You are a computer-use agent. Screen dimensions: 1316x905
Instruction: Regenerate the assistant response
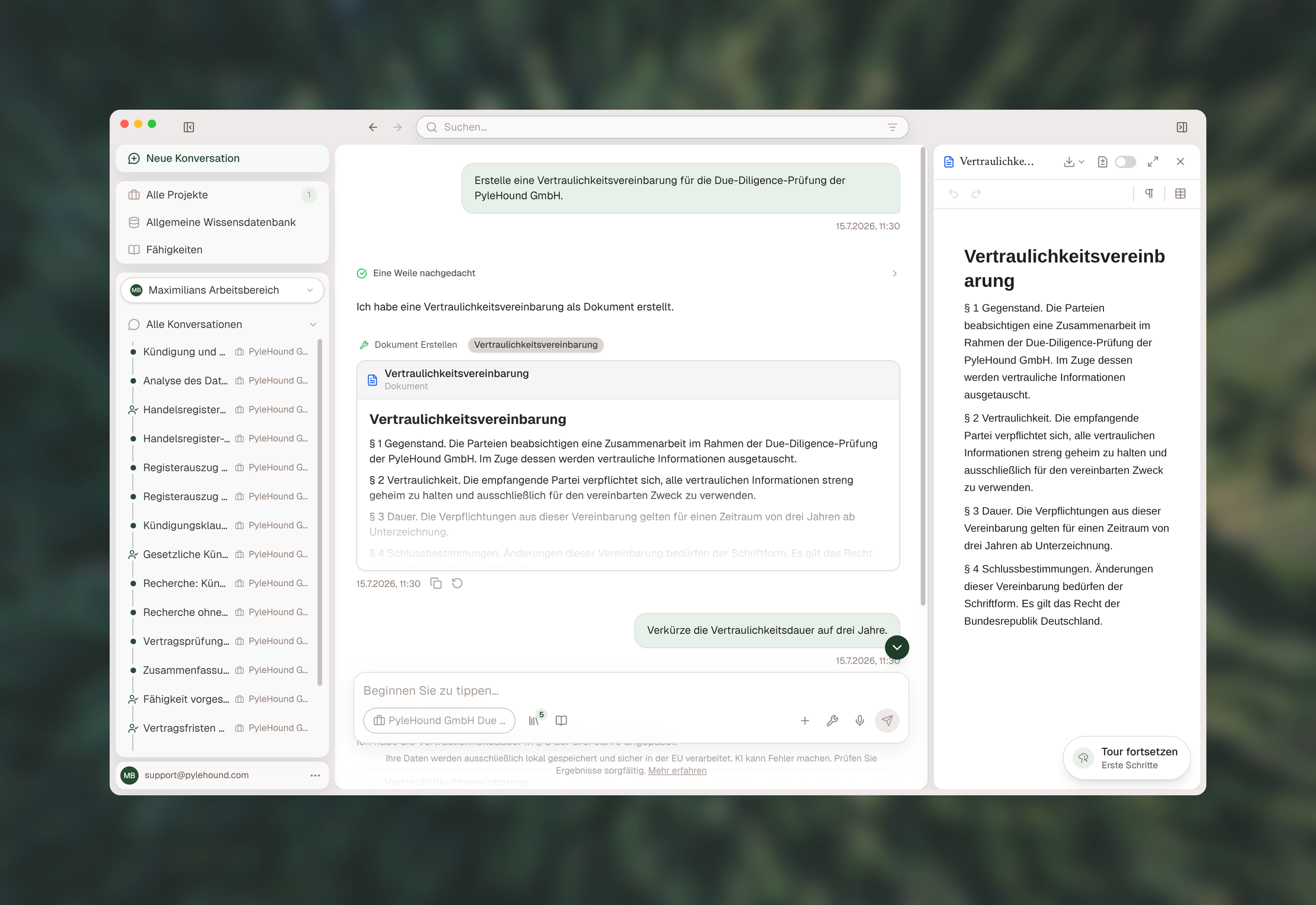(x=458, y=583)
